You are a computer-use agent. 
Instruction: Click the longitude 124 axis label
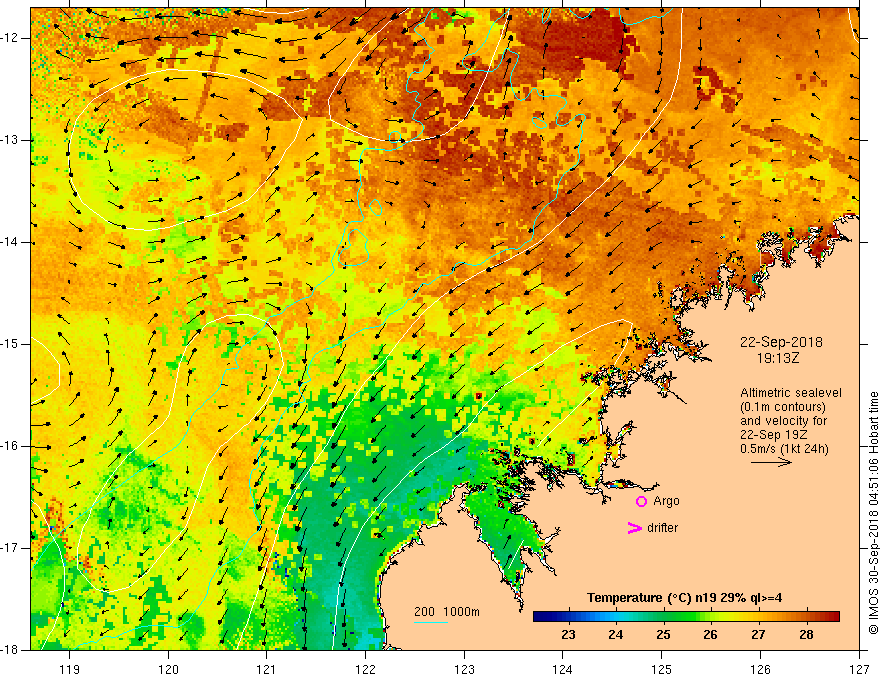(563, 669)
